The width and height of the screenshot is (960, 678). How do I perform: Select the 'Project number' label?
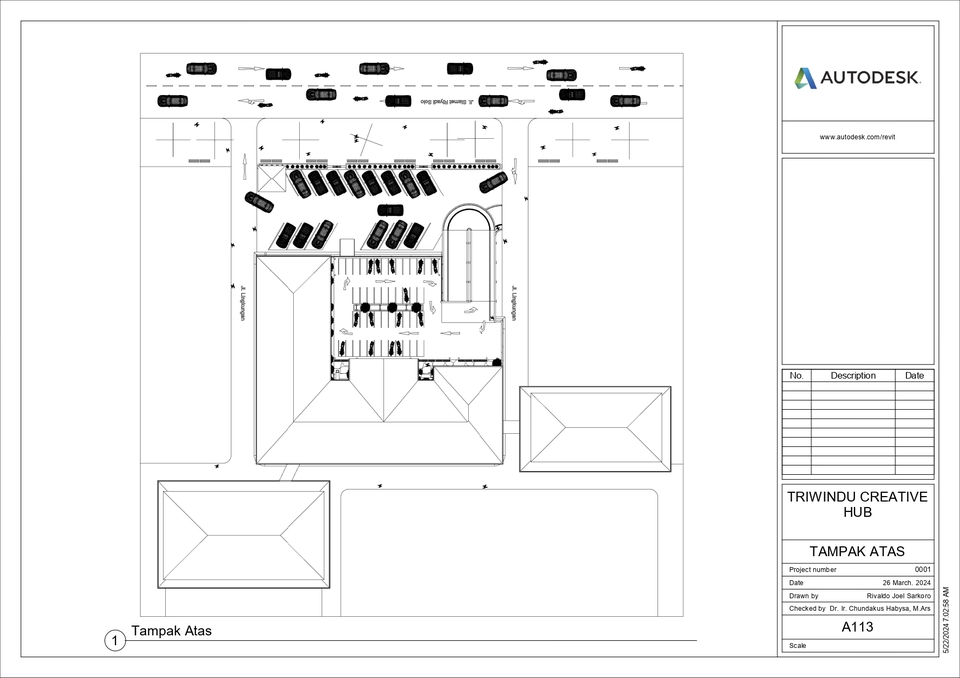(812, 570)
